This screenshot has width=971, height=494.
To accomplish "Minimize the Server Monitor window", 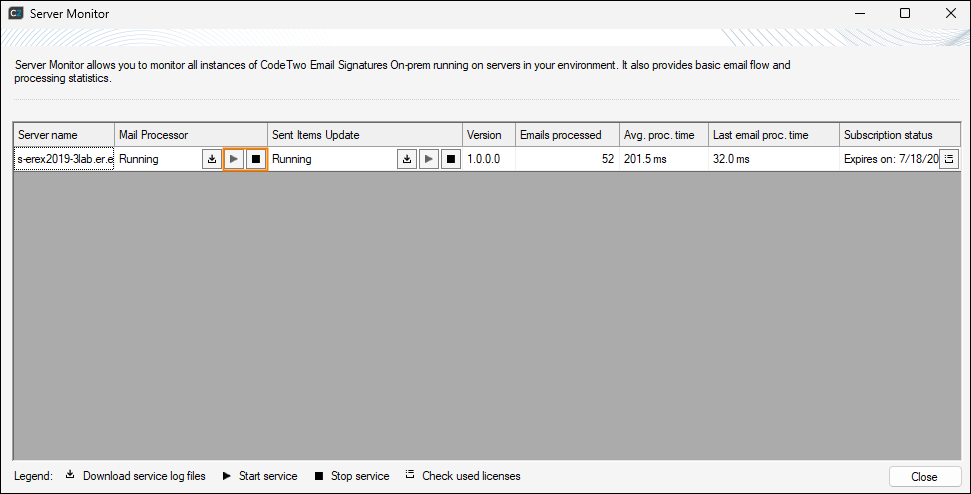I will click(x=860, y=13).
